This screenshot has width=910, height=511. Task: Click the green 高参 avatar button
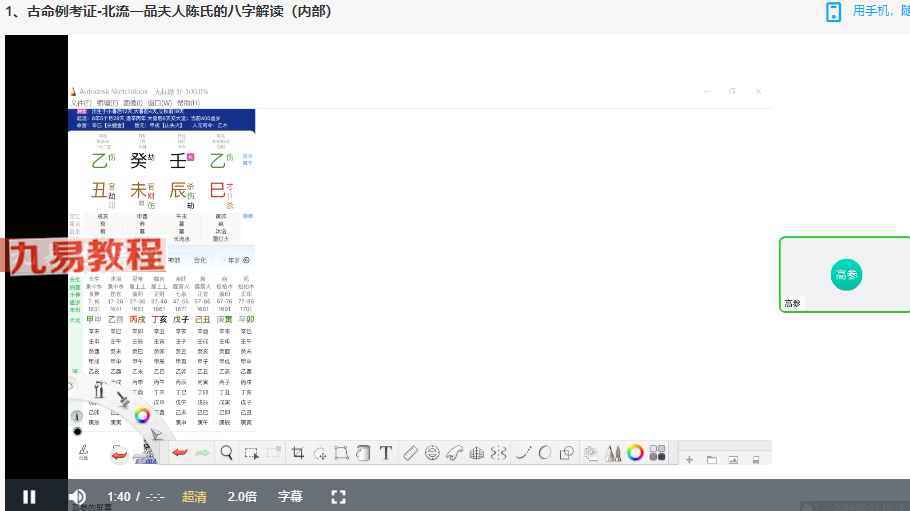(x=846, y=275)
